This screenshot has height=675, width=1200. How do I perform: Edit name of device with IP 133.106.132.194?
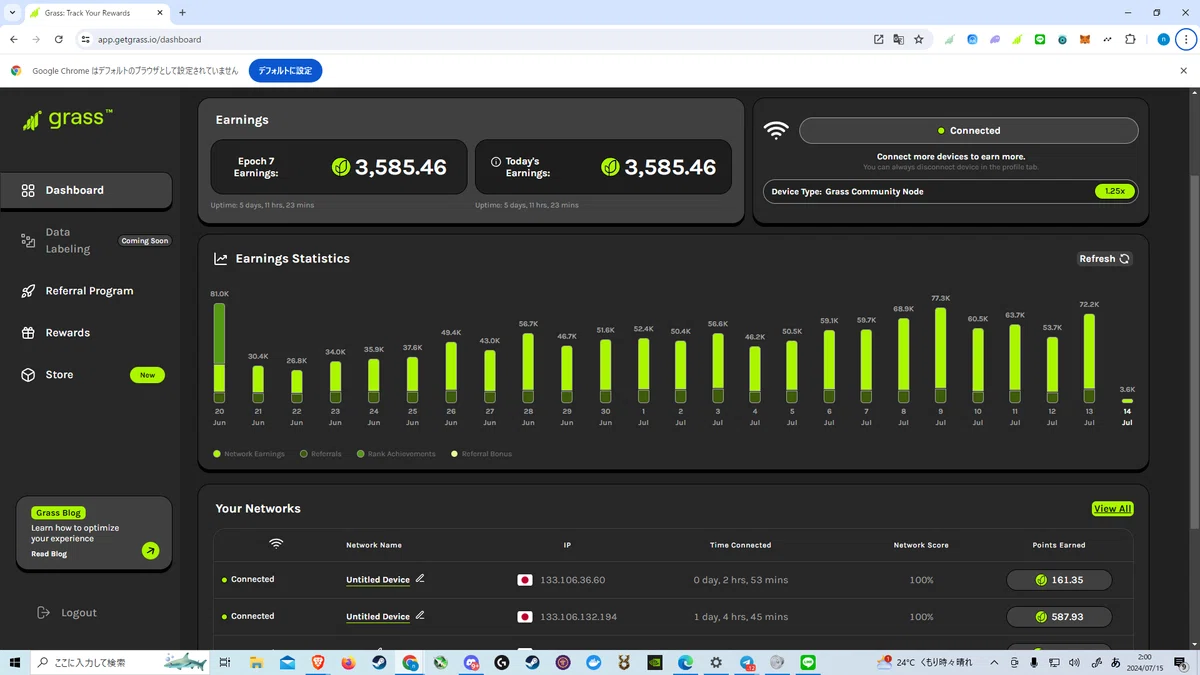click(x=420, y=615)
